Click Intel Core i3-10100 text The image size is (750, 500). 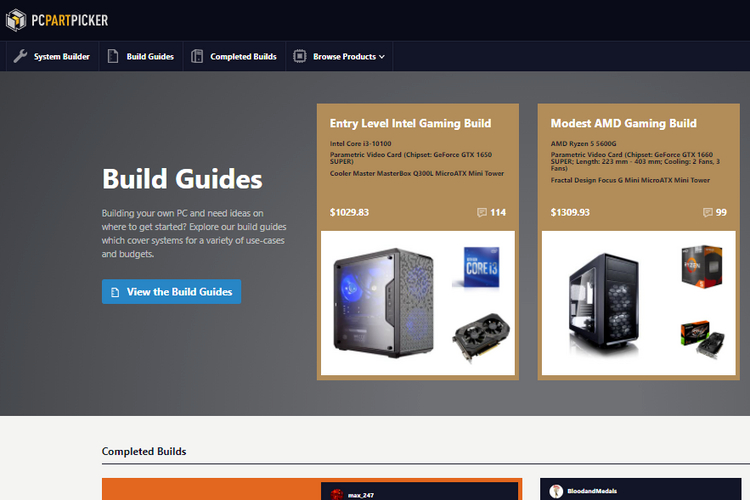(x=360, y=144)
